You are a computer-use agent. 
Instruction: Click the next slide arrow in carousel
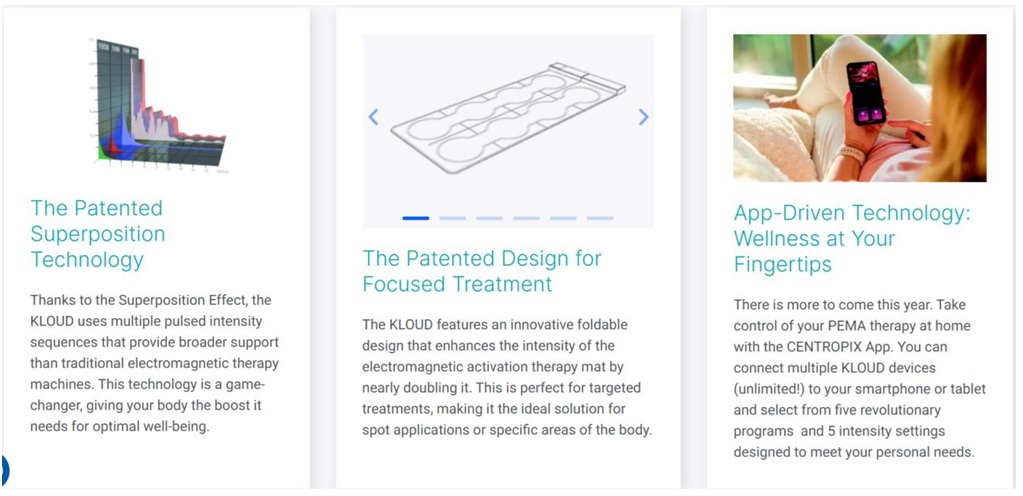tap(643, 117)
